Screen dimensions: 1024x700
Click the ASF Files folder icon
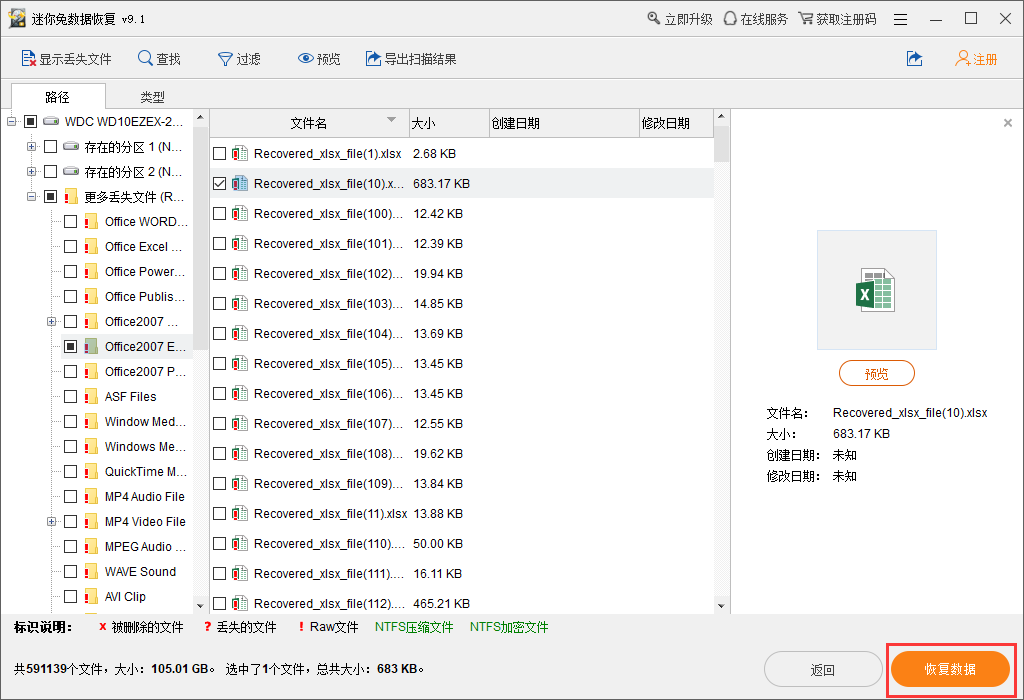click(x=91, y=397)
